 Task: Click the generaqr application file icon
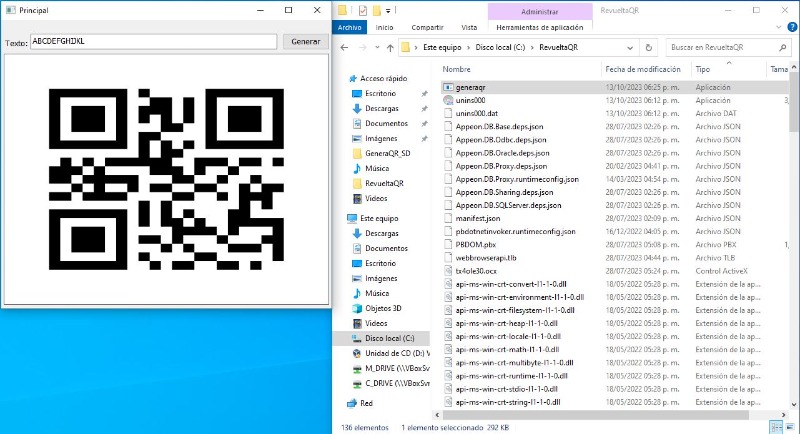tap(447, 88)
